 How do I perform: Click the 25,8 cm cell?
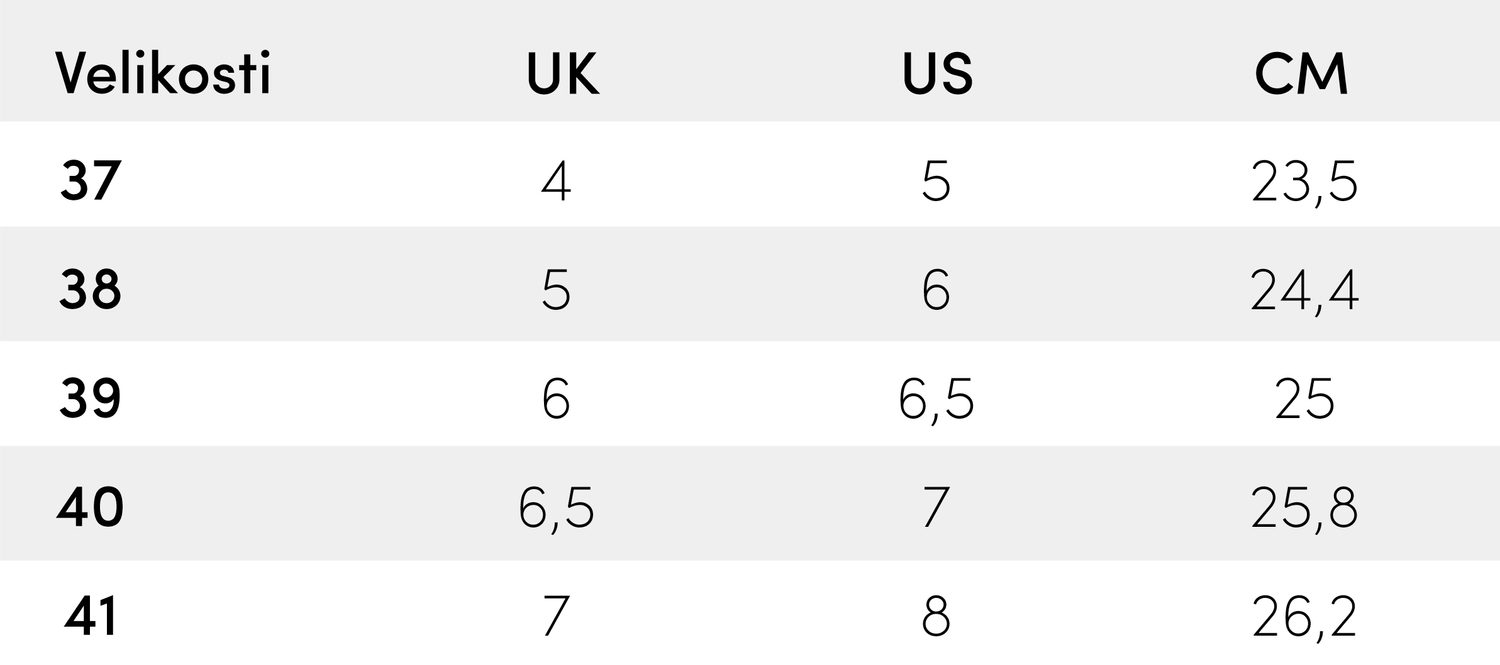(x=1304, y=509)
